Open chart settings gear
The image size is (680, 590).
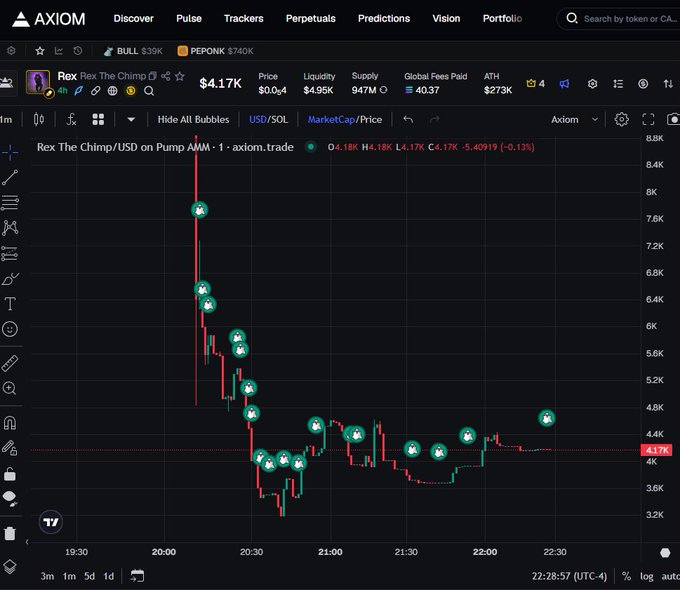tap(621, 119)
